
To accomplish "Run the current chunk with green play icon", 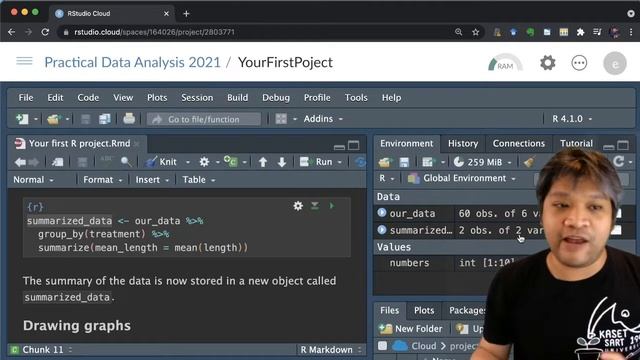I will pos(332,206).
